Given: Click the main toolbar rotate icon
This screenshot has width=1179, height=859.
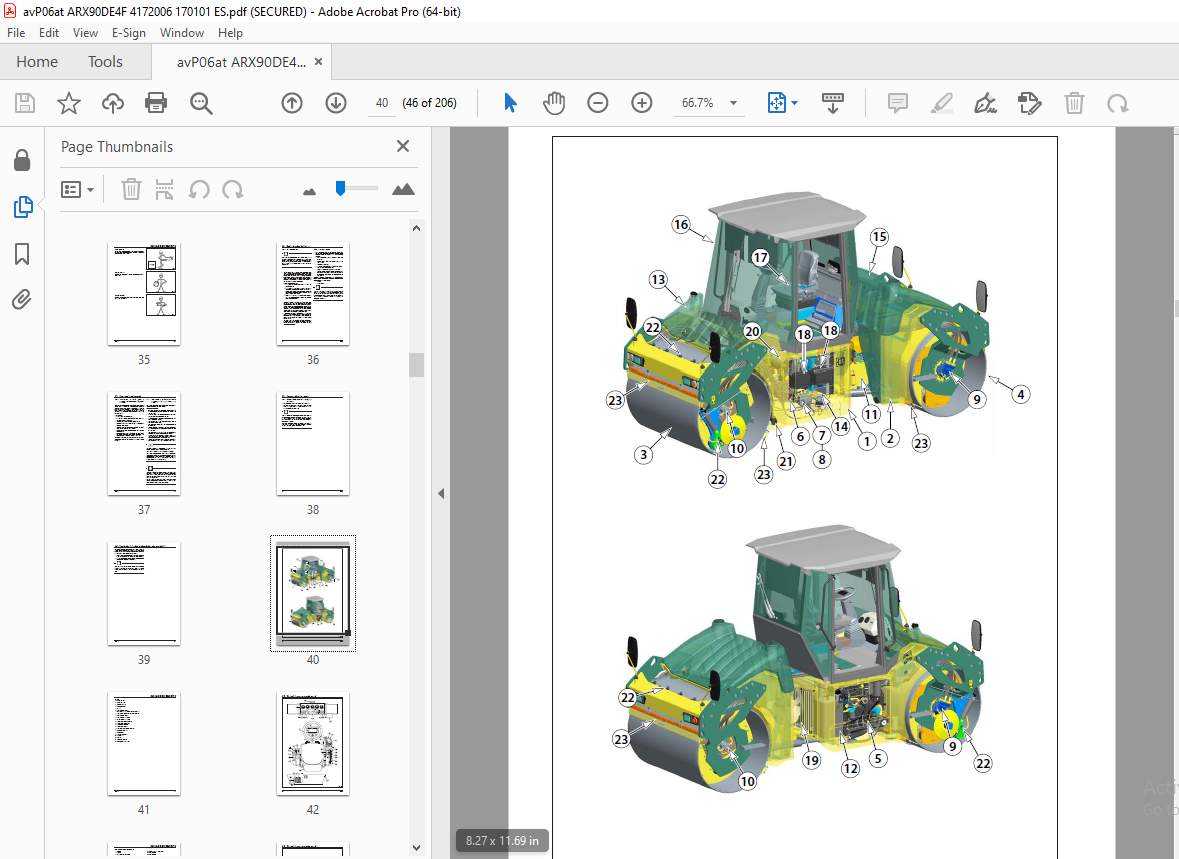Looking at the screenshot, I should click(1117, 103).
